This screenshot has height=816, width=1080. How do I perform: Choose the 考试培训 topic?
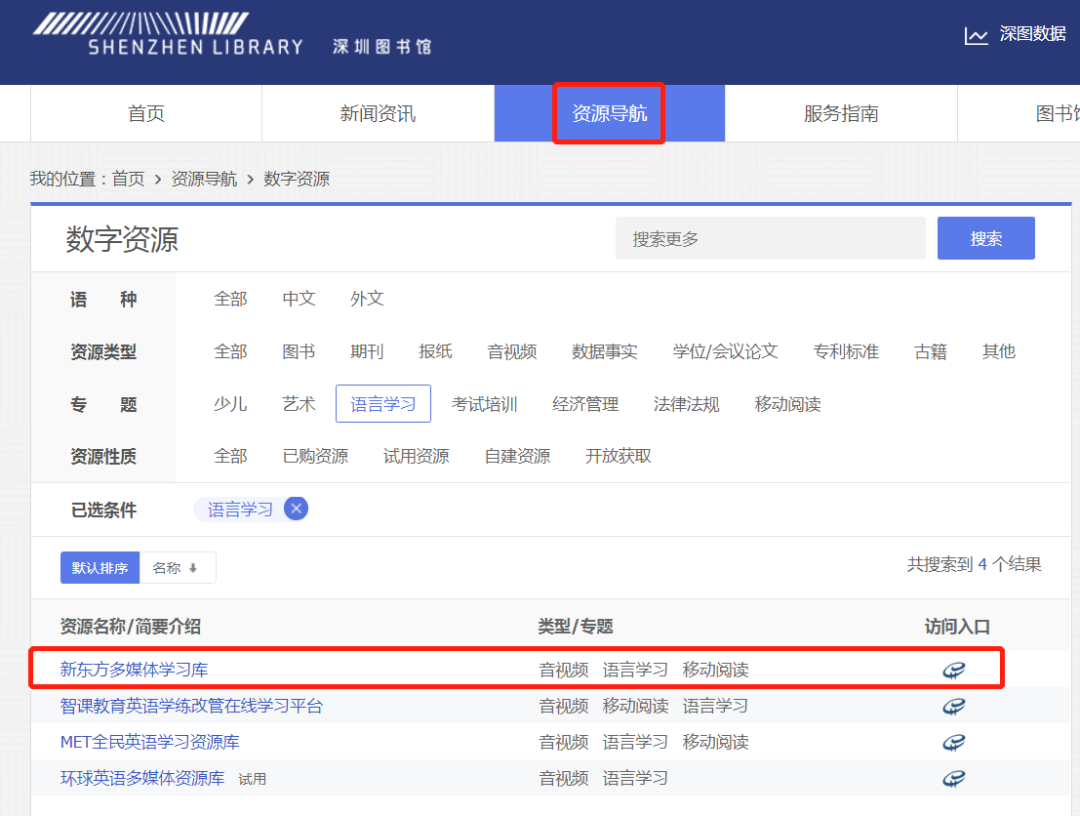click(x=484, y=404)
